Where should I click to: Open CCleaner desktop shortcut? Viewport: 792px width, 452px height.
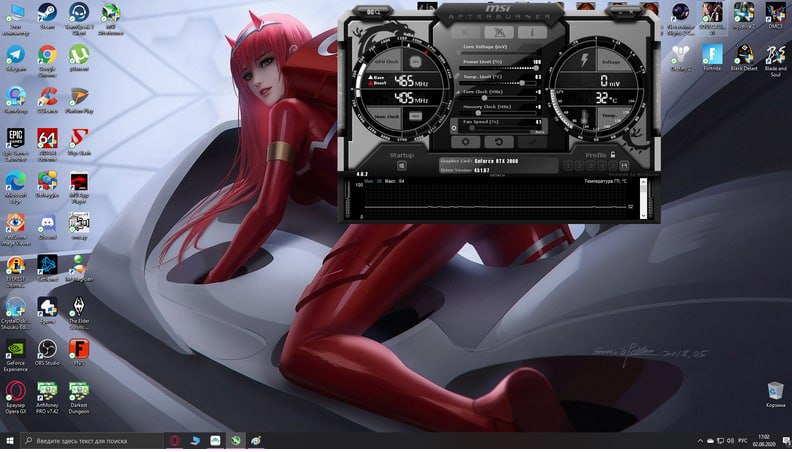[x=47, y=101]
